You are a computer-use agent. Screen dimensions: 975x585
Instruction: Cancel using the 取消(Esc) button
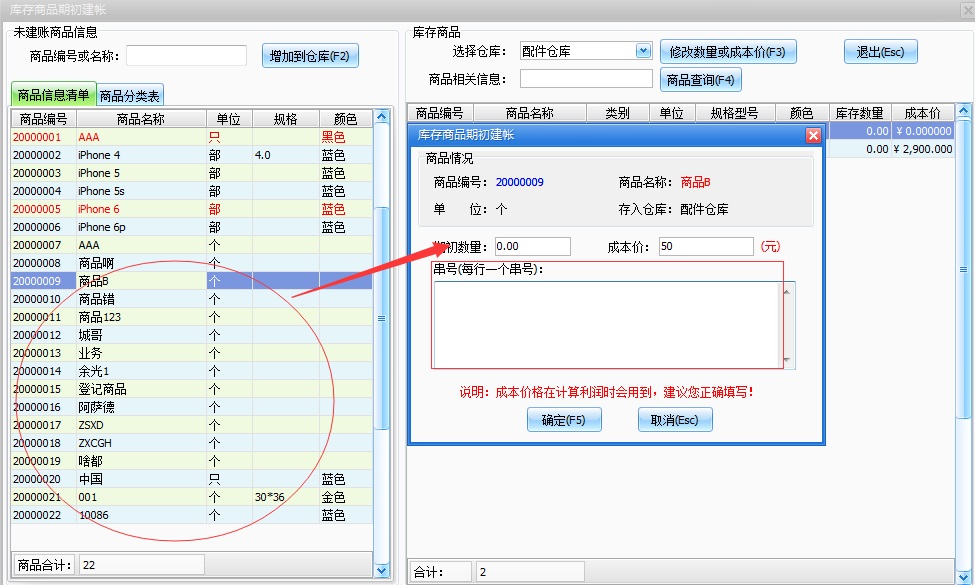tap(675, 420)
